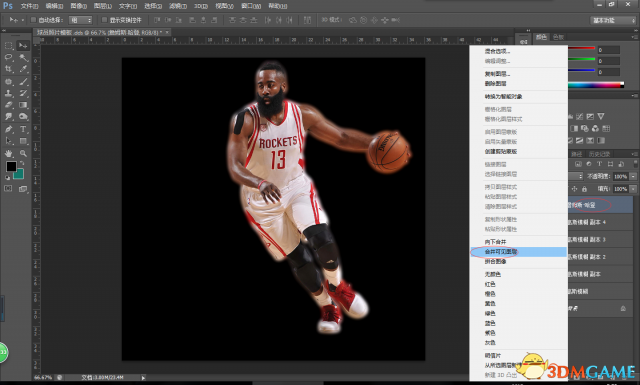Switch to the 历史记录 tab
Screen dimensions: 640x385
coord(599,154)
